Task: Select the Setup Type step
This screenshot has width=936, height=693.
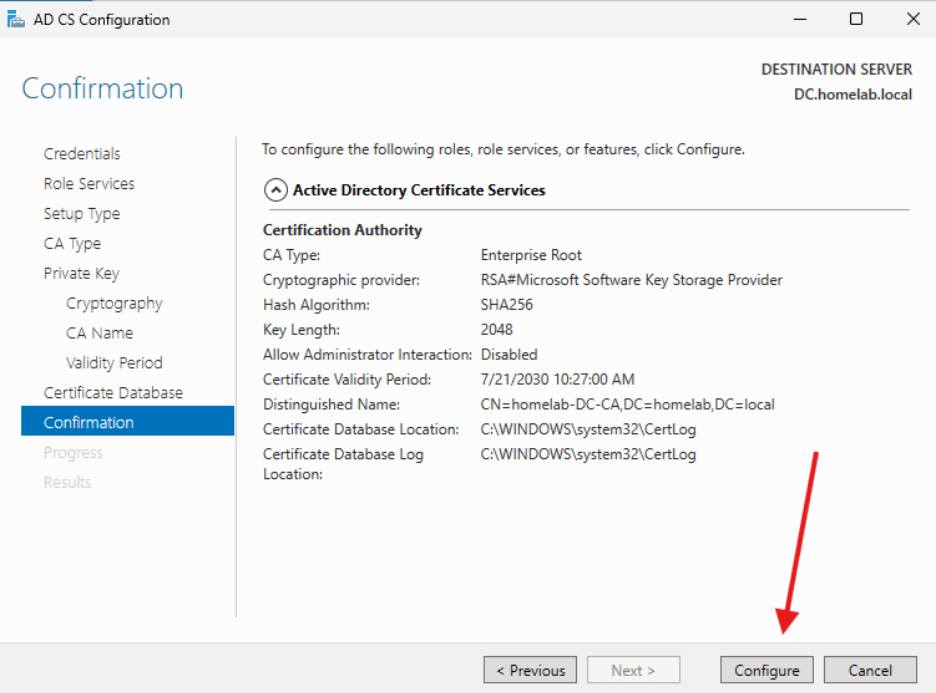Action: pos(82,213)
